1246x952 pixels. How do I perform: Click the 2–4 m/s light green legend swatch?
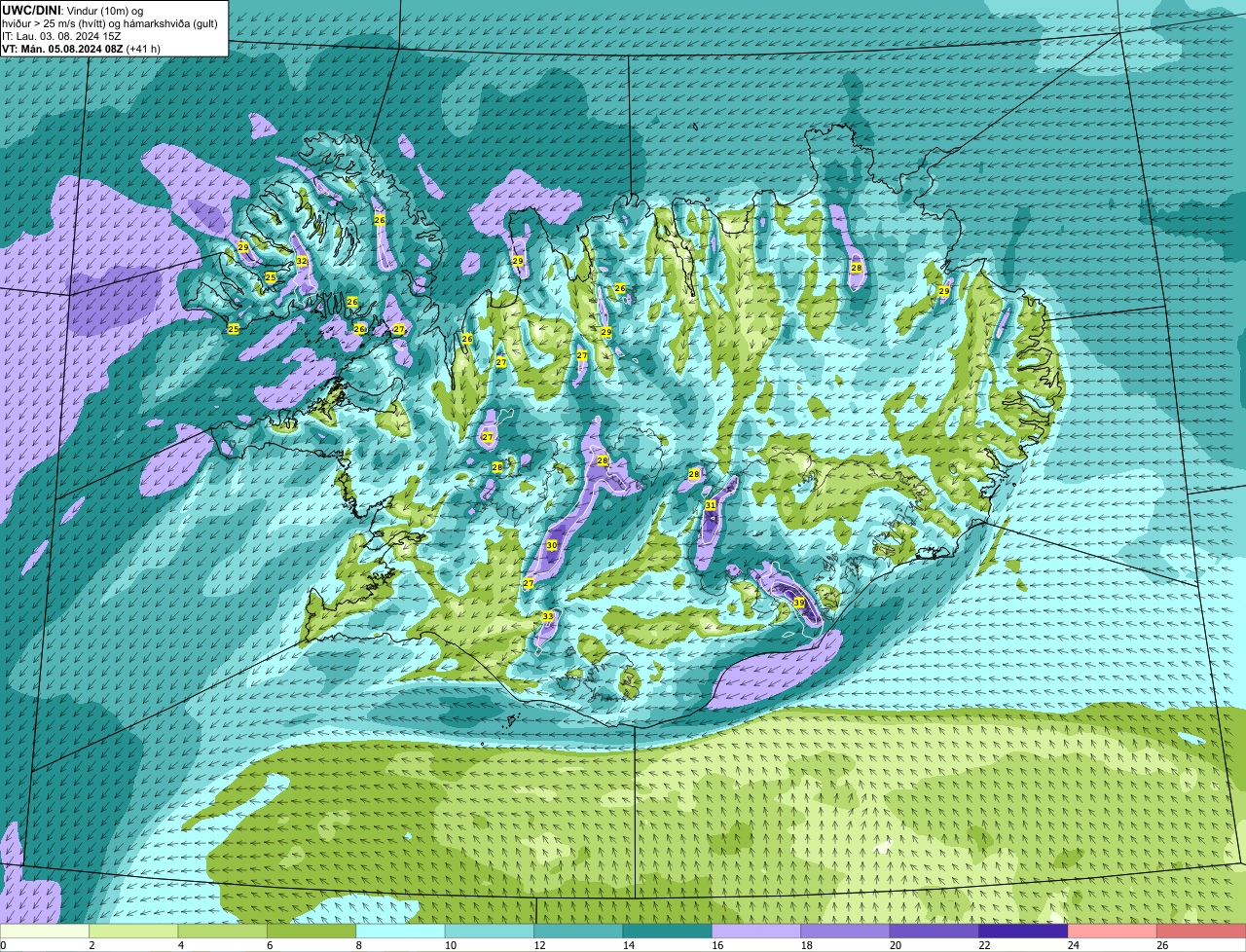[x=134, y=931]
